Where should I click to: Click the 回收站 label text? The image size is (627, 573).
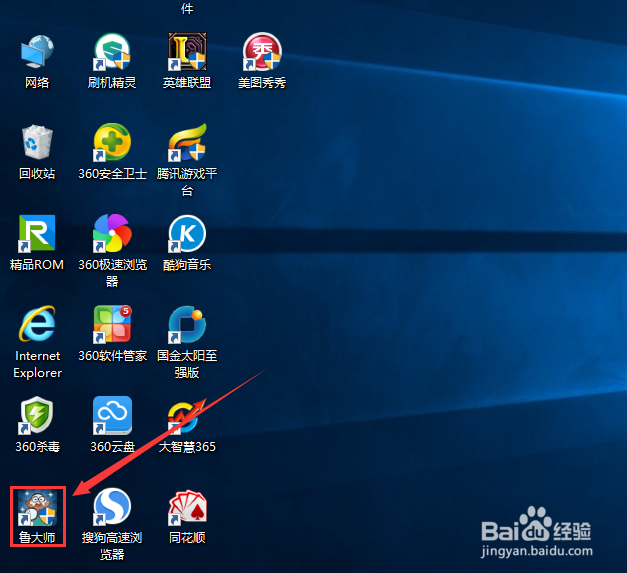pyautogui.click(x=37, y=174)
